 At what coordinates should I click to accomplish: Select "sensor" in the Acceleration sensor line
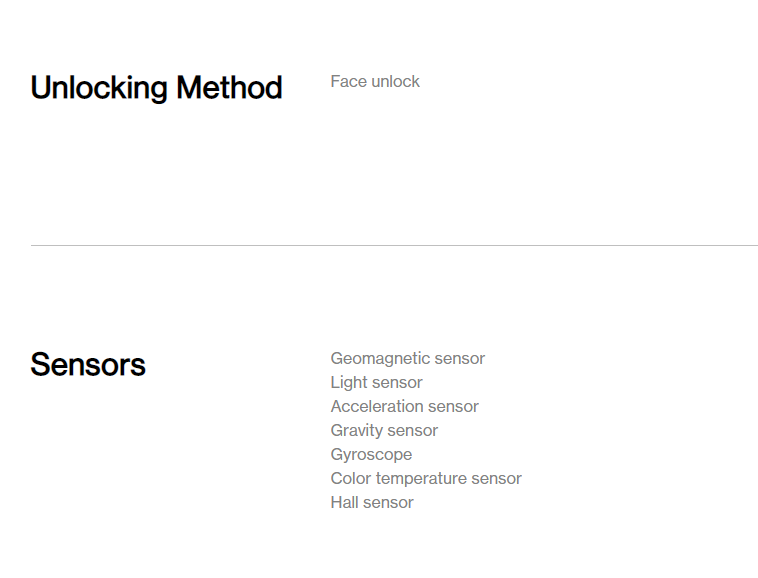453,406
